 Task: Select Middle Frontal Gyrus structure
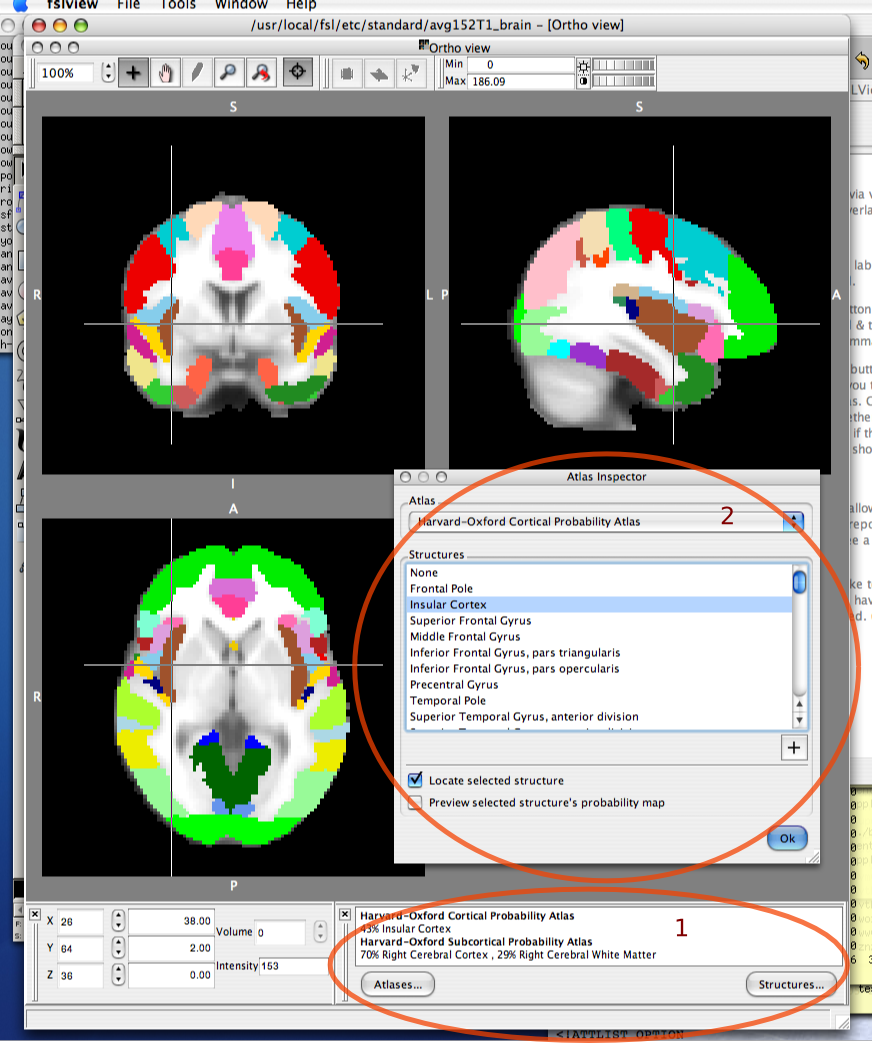click(x=599, y=637)
